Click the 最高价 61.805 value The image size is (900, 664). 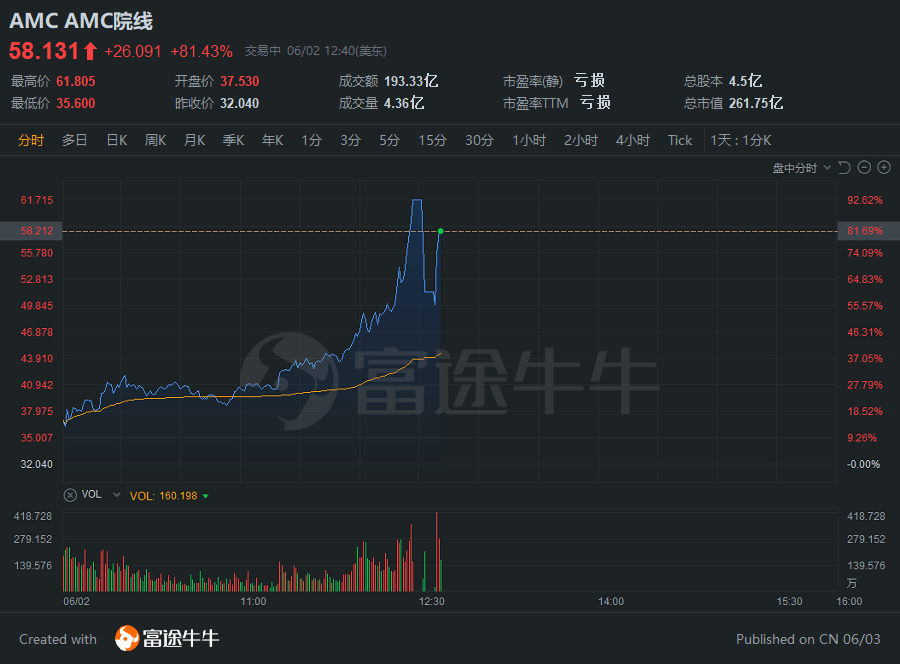(x=76, y=81)
